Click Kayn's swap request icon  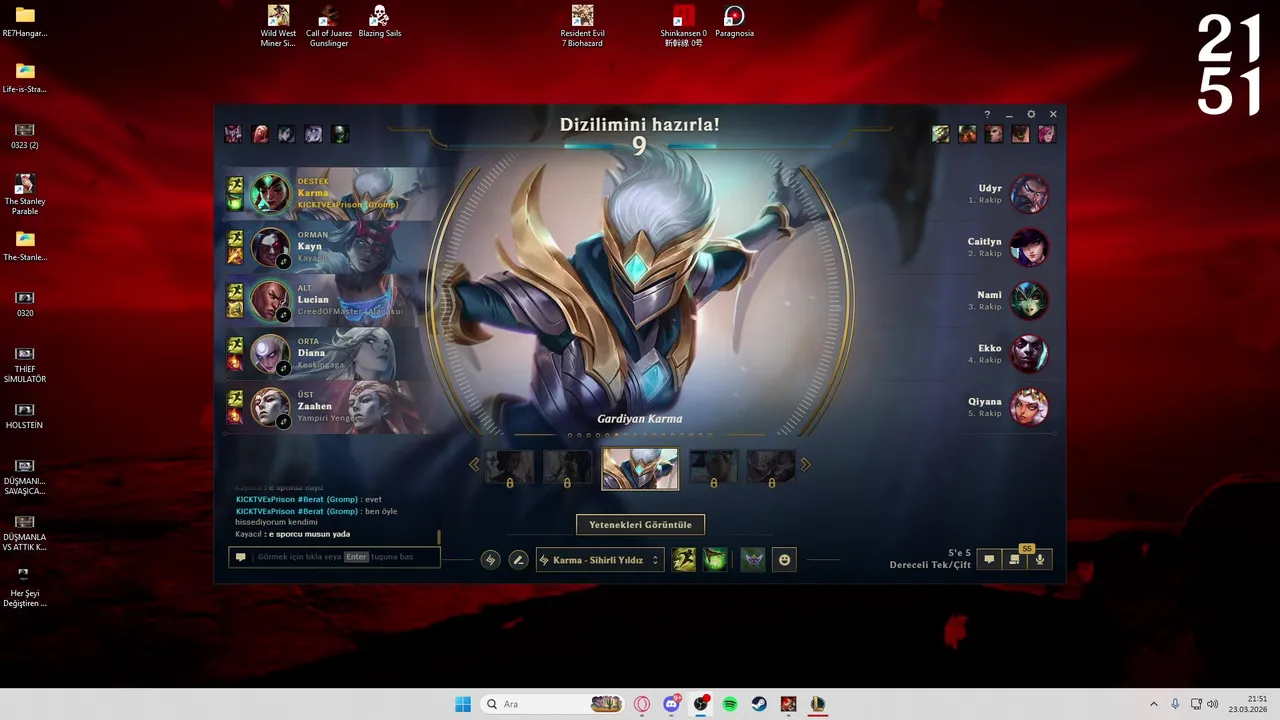[283, 262]
